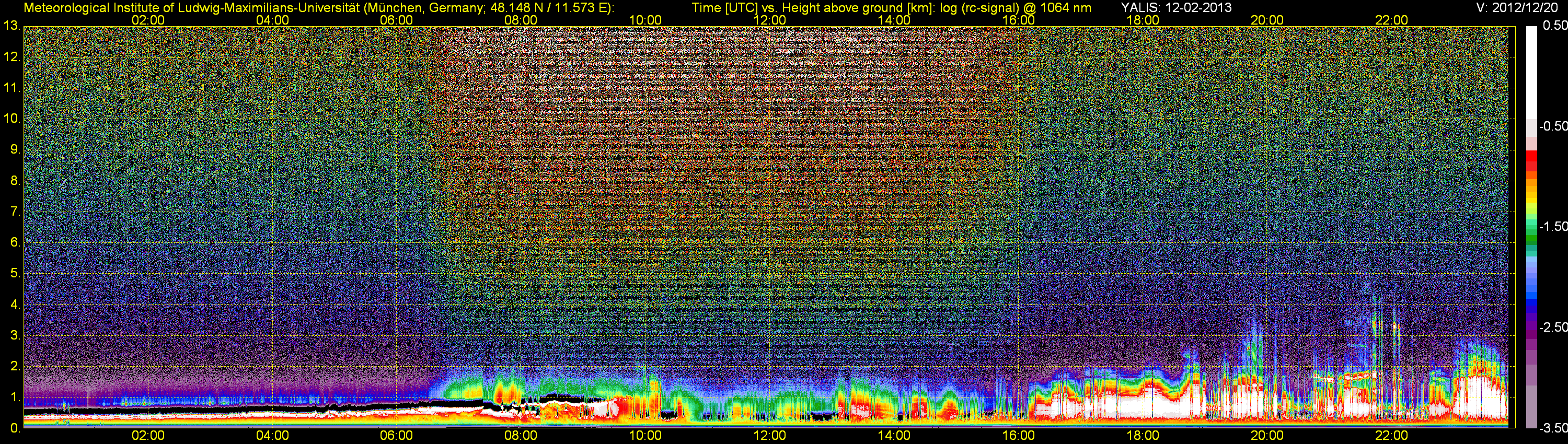Click the -3.50 value on the color scale
1568x444 pixels.
[1553, 428]
